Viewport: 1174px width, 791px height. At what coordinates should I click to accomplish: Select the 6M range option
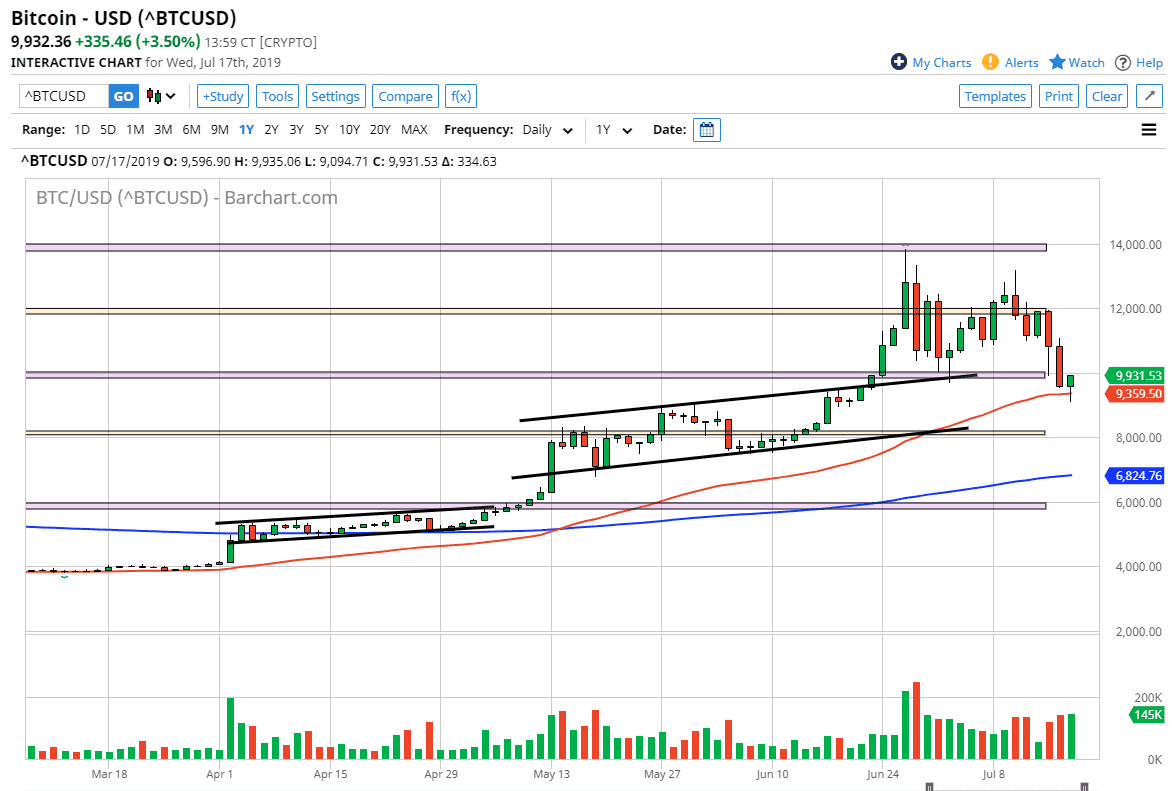click(191, 130)
